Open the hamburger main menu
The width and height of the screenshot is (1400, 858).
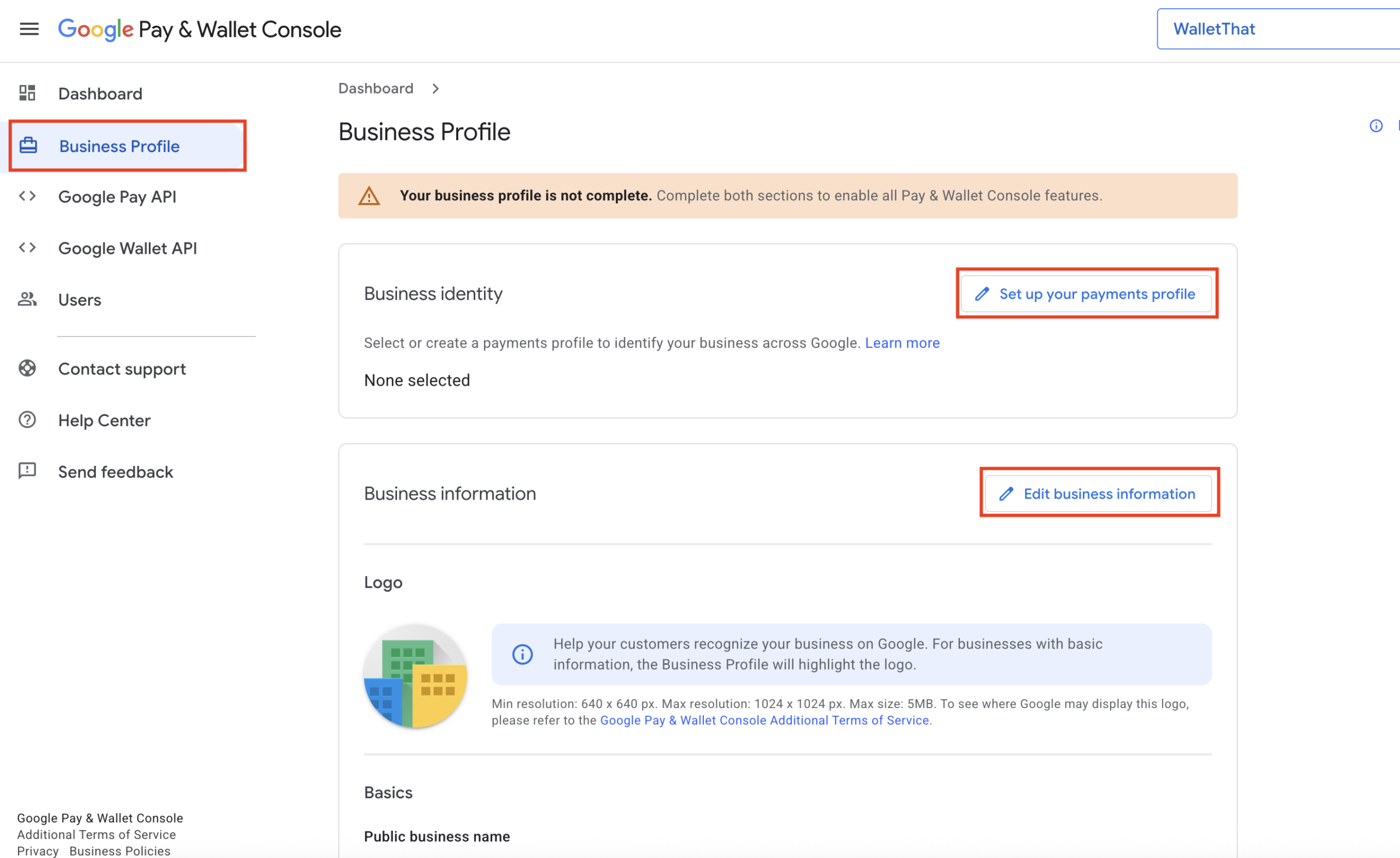29,29
